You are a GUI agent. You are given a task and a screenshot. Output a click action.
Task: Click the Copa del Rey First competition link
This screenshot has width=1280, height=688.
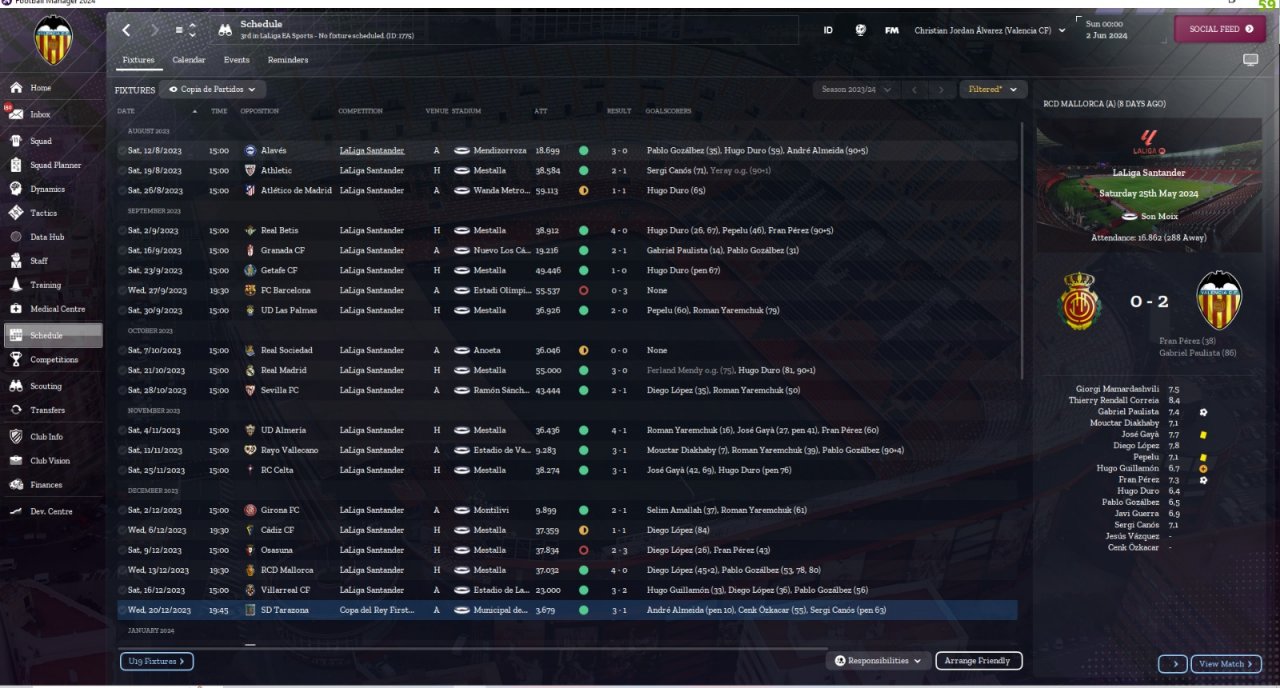pos(377,610)
